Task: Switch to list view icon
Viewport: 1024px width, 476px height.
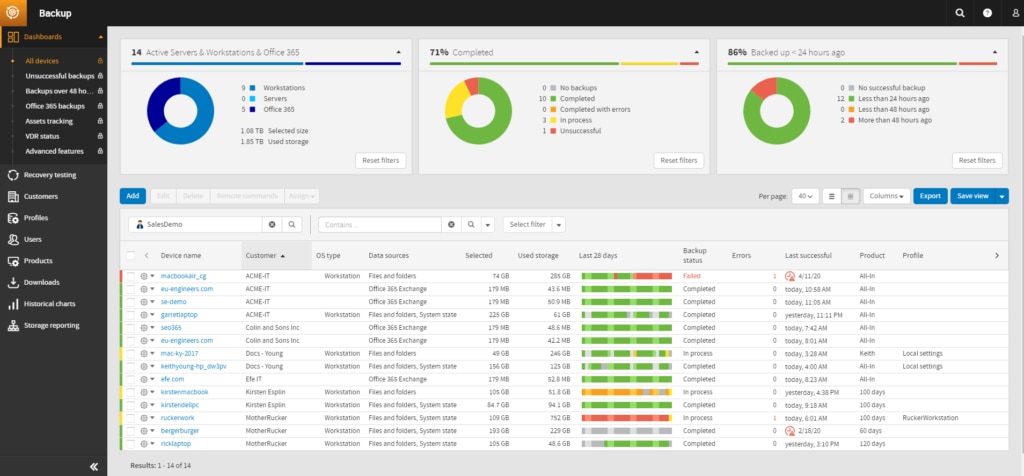Action: (x=831, y=196)
